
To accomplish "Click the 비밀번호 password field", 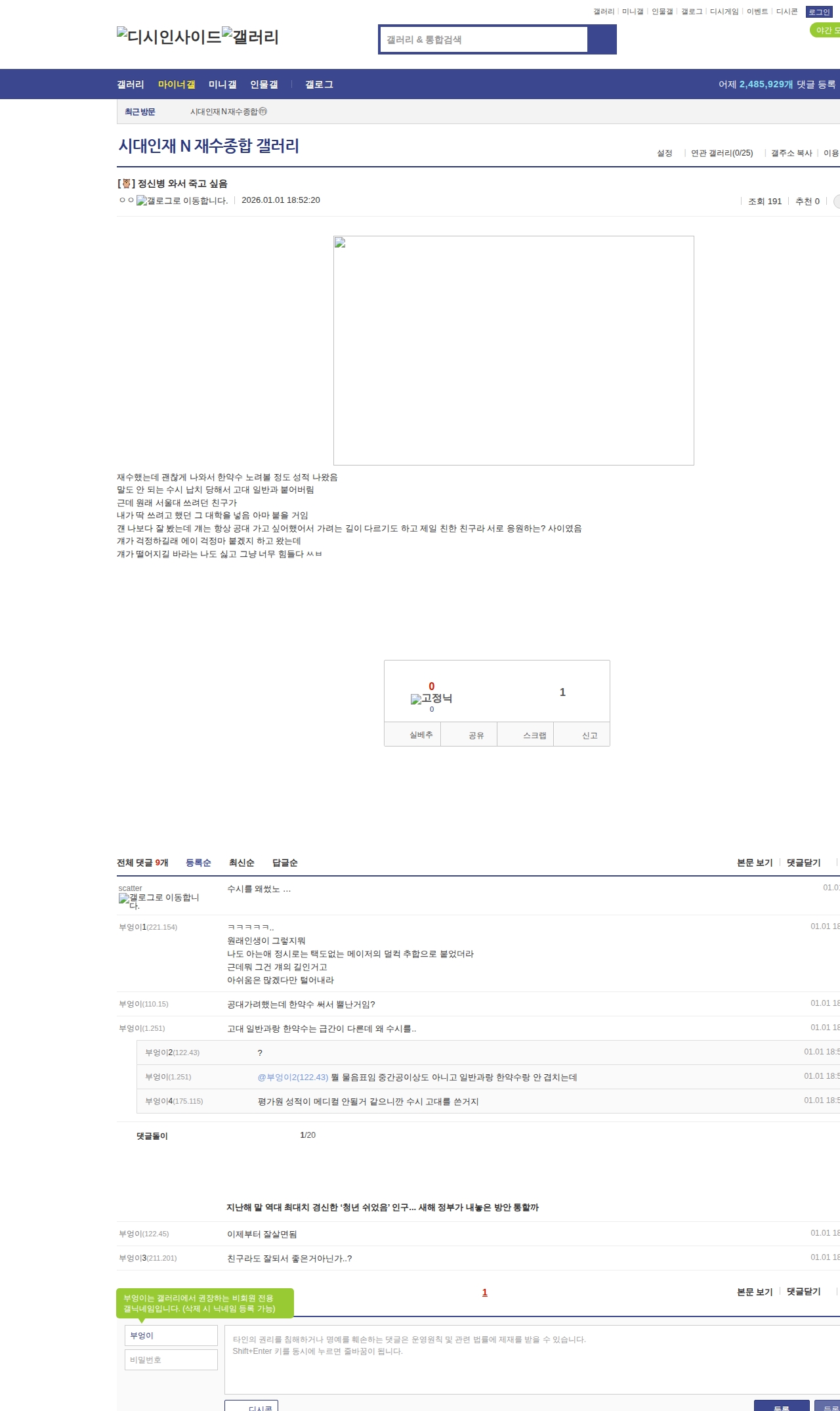I will [171, 1360].
